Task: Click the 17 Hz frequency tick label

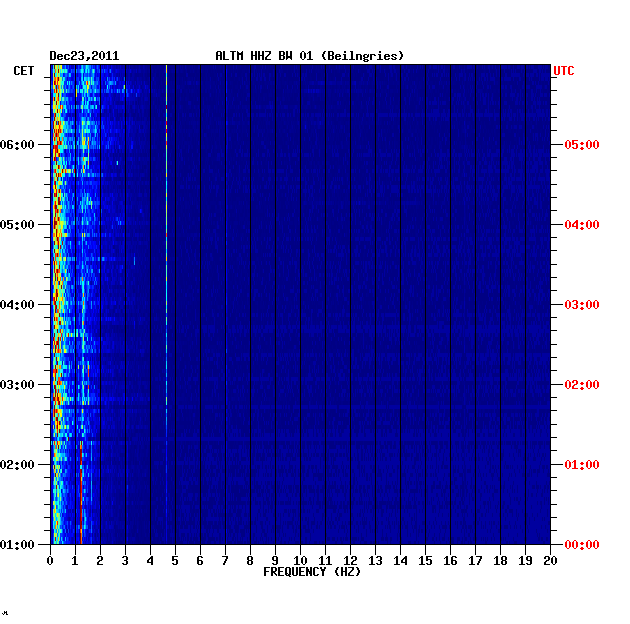Action: pos(475,561)
